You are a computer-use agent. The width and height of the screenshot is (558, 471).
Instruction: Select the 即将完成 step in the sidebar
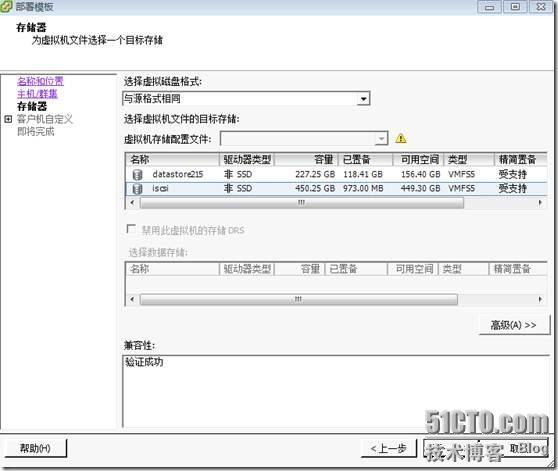coord(36,132)
